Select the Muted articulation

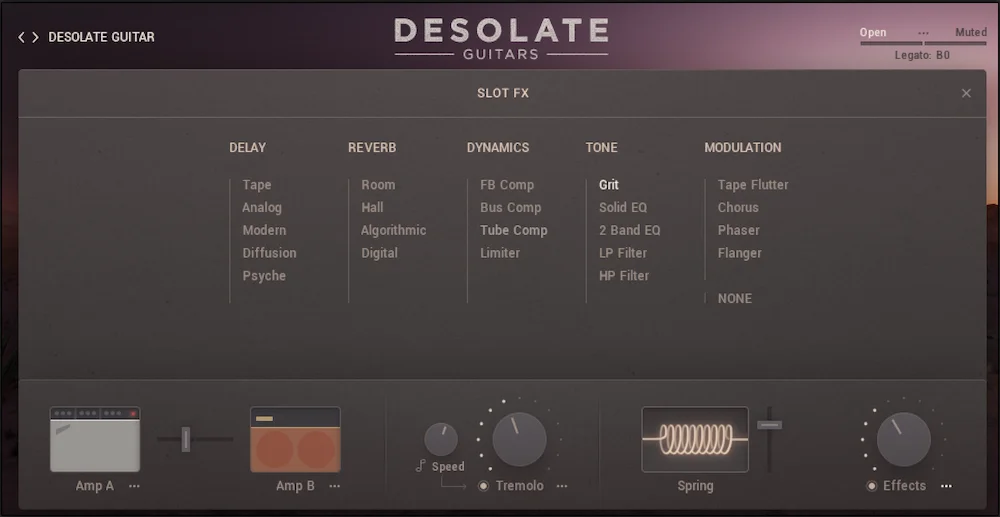(x=971, y=33)
